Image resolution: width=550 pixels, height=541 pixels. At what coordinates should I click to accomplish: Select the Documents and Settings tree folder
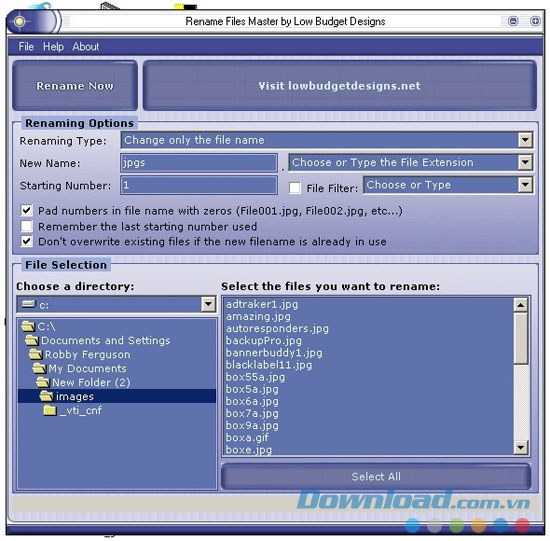click(106, 340)
